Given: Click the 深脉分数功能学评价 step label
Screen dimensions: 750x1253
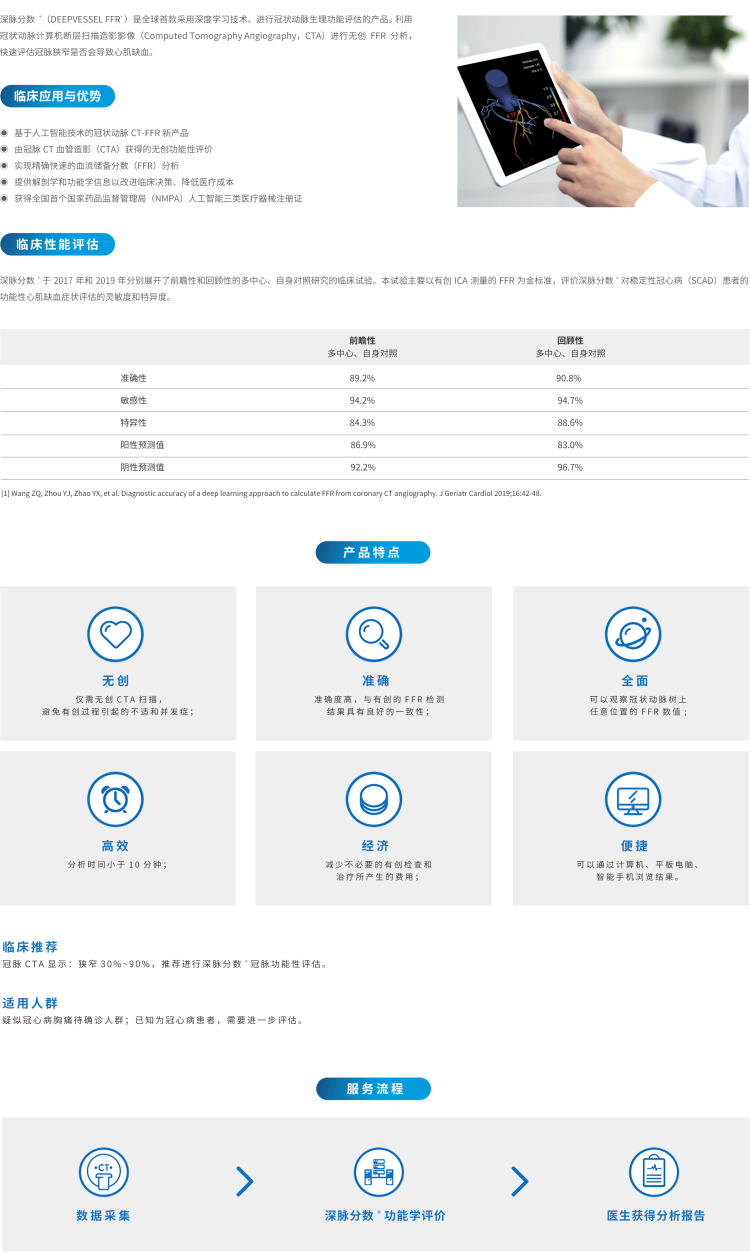Looking at the screenshot, I should click(385, 1216).
